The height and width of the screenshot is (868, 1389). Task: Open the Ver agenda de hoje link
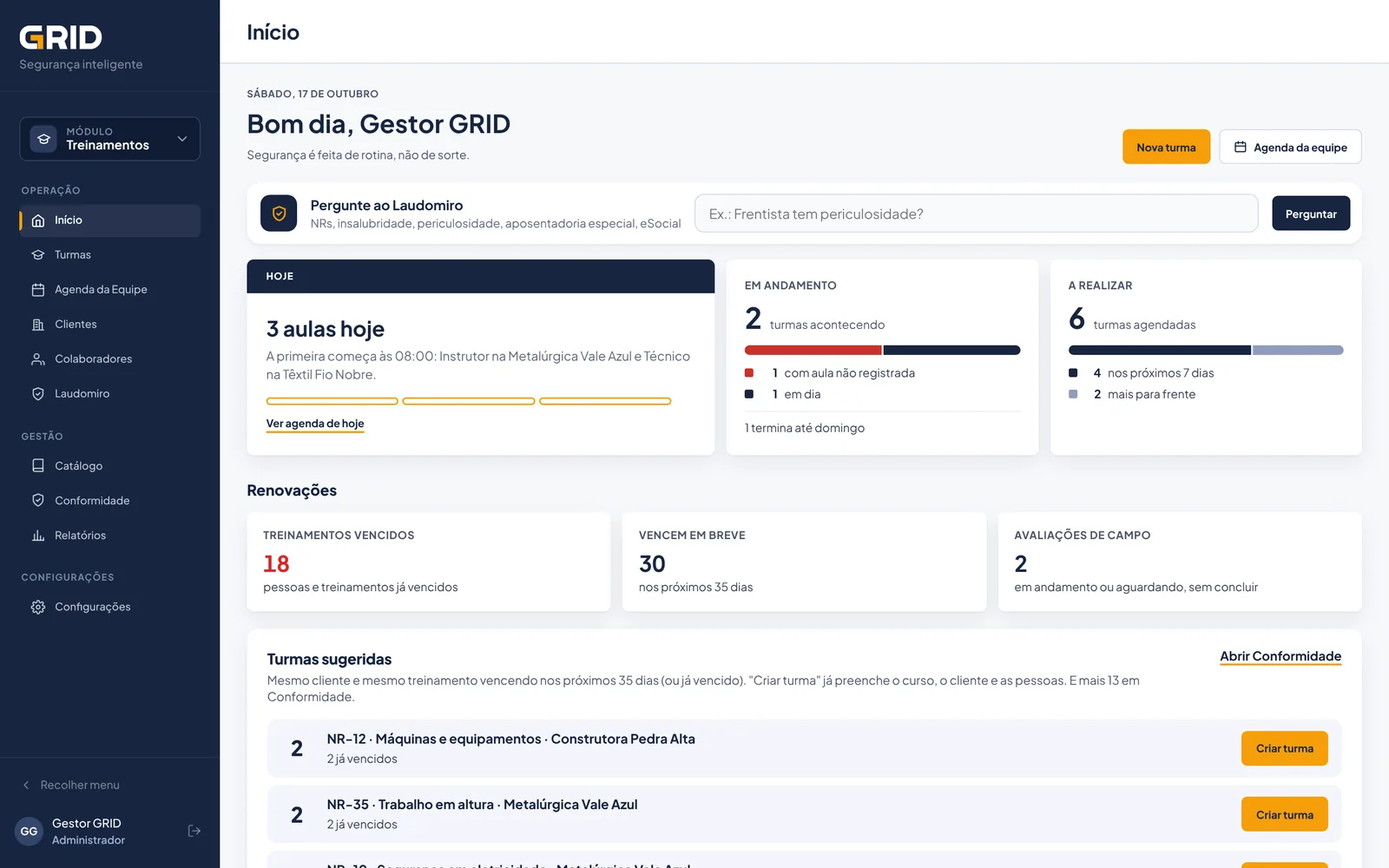(x=315, y=424)
